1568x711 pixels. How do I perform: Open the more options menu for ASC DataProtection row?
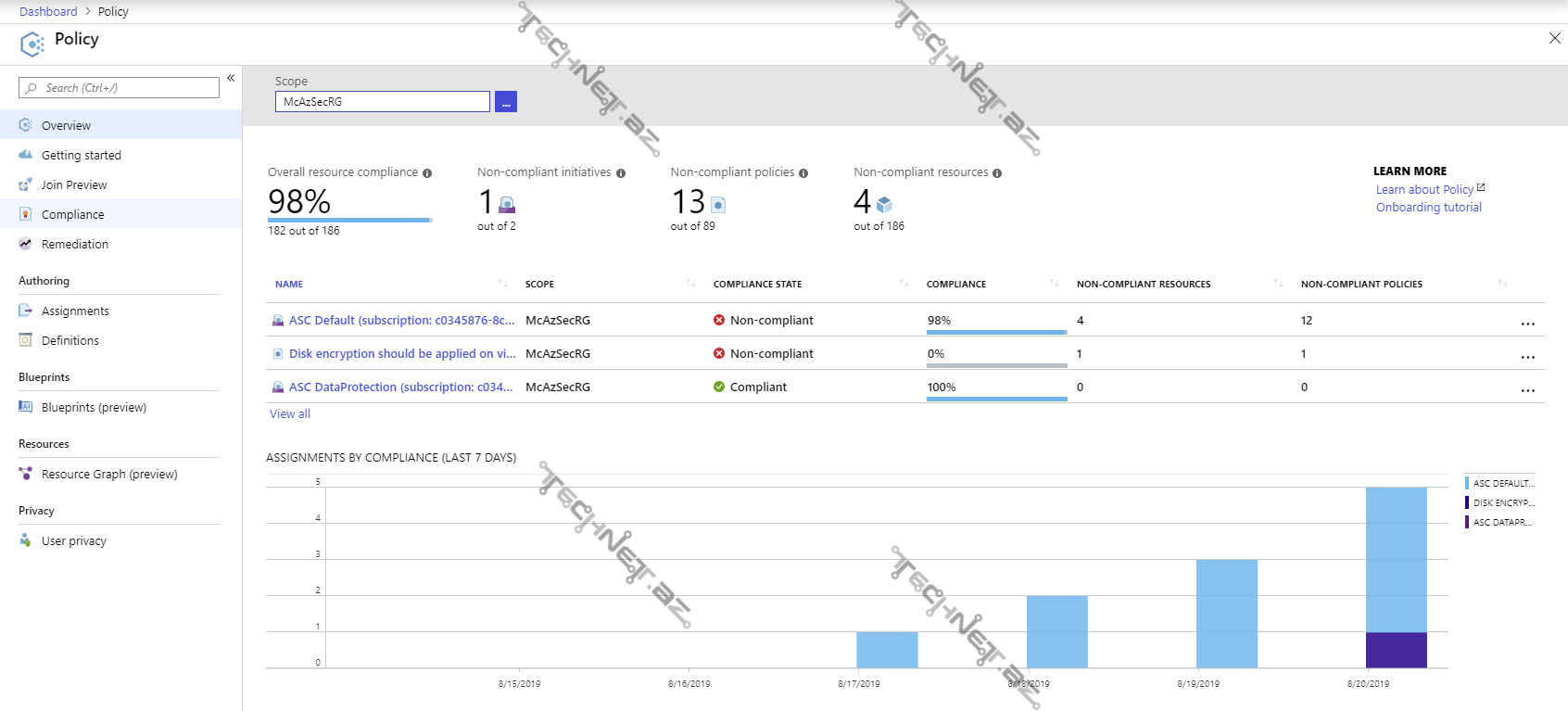(1527, 390)
